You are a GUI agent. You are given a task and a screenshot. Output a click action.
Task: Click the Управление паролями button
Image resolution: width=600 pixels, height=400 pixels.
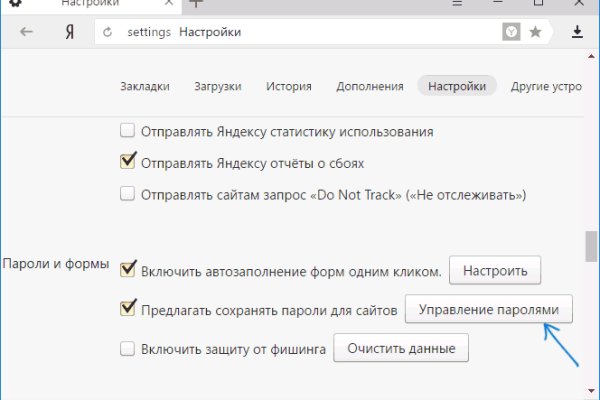pyautogui.click(x=489, y=310)
